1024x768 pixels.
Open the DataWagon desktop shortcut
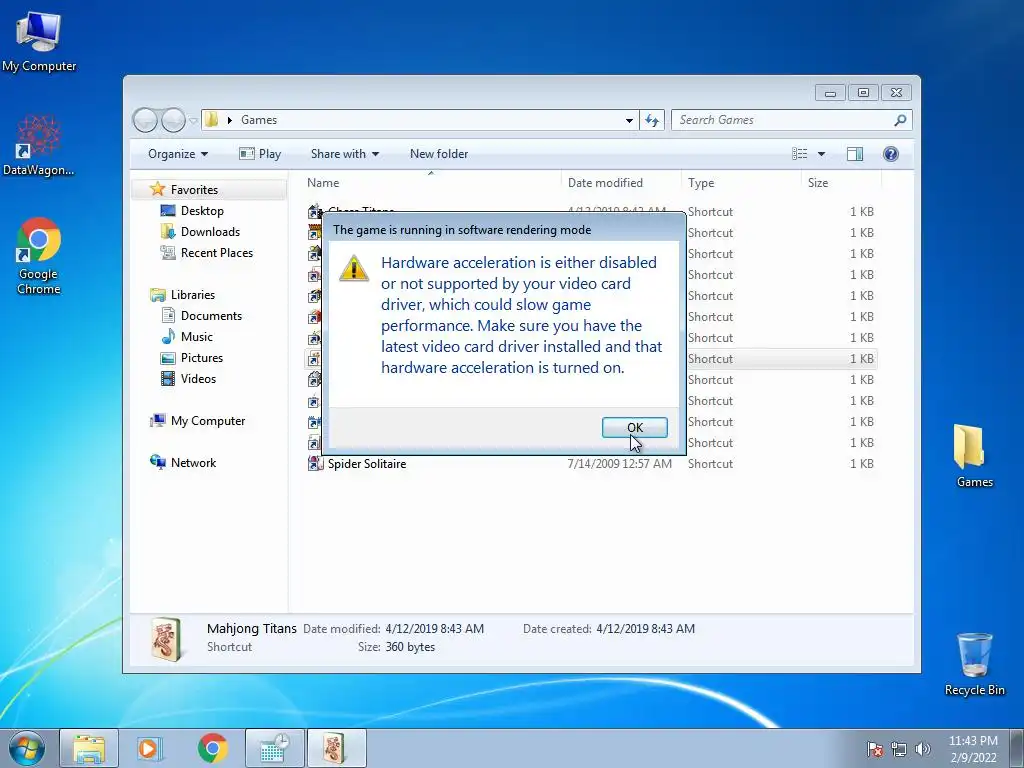pyautogui.click(x=38, y=145)
